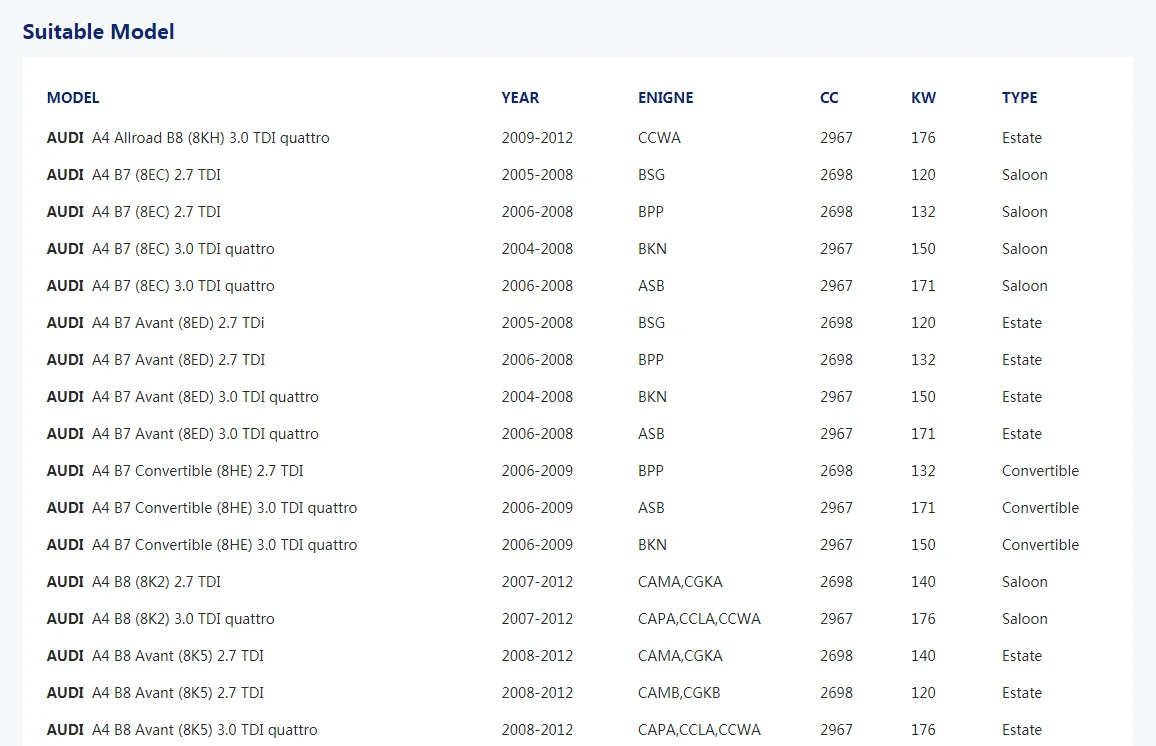
Task: Click BSG engine in the A4 B7 Avant row
Action: (x=651, y=323)
